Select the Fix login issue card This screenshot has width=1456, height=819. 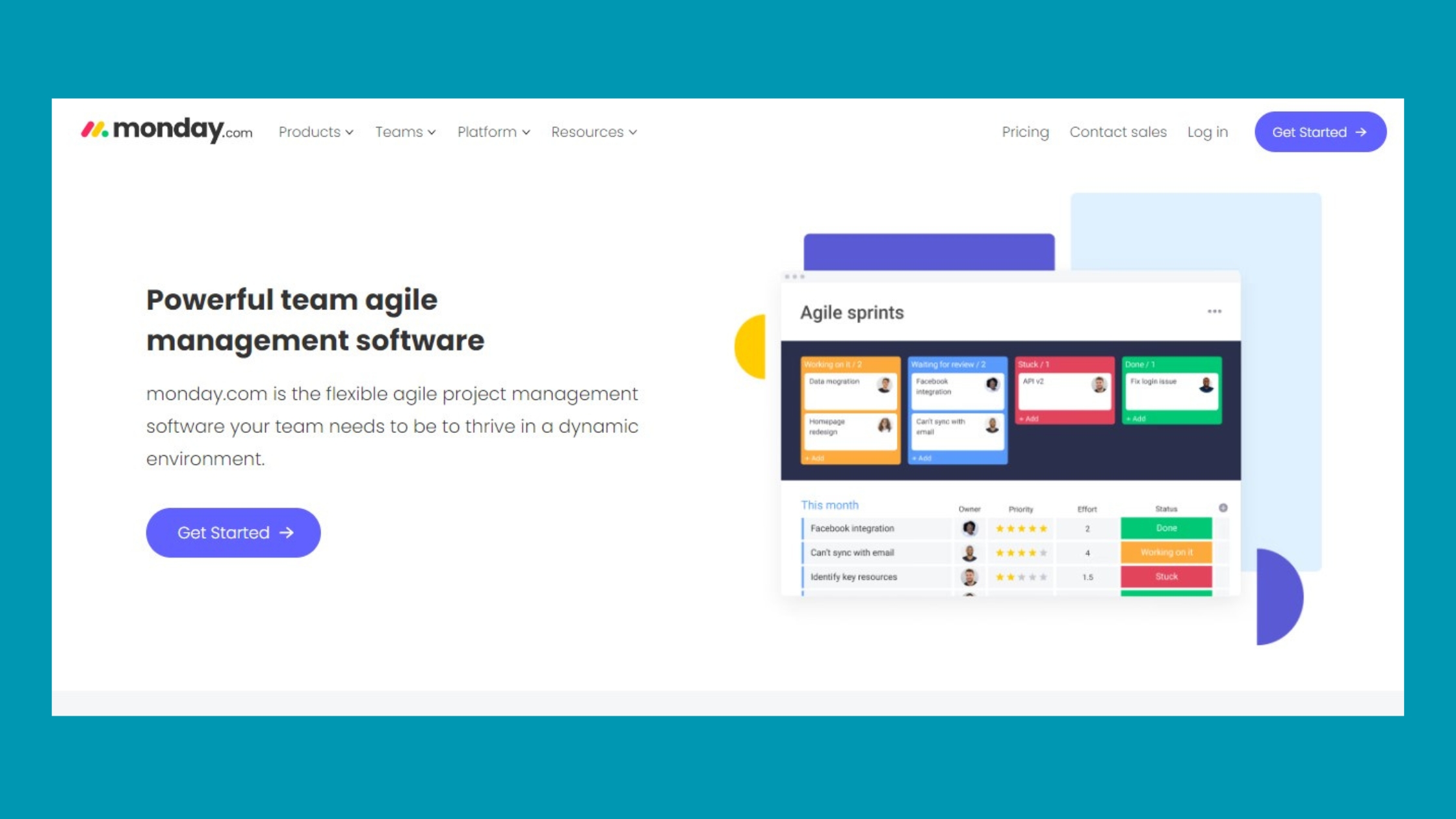point(1172,390)
